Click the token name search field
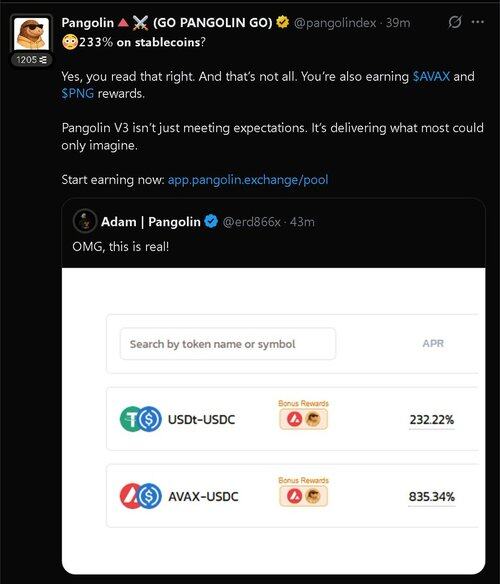This screenshot has width=500, height=584. [228, 344]
